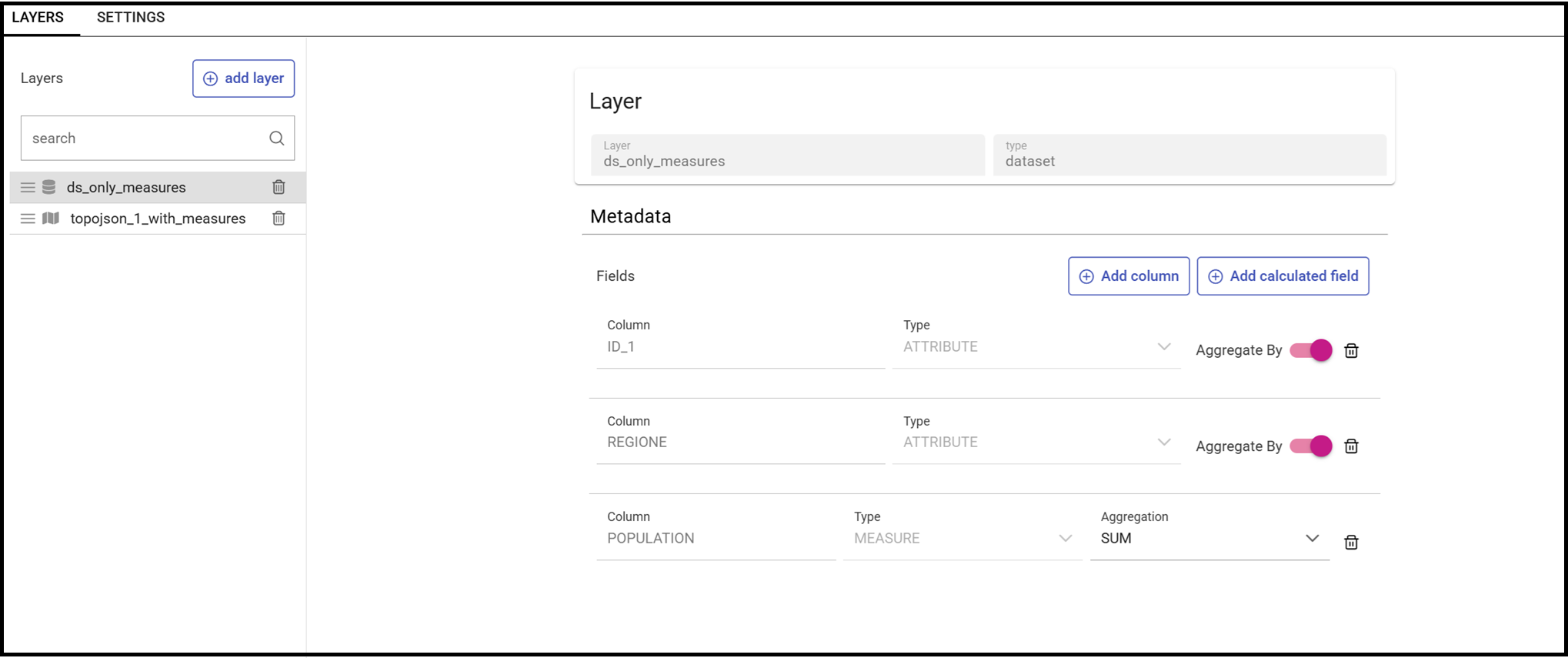Toggle Aggregate By for ID_1
The height and width of the screenshot is (658, 1568).
coord(1311,350)
